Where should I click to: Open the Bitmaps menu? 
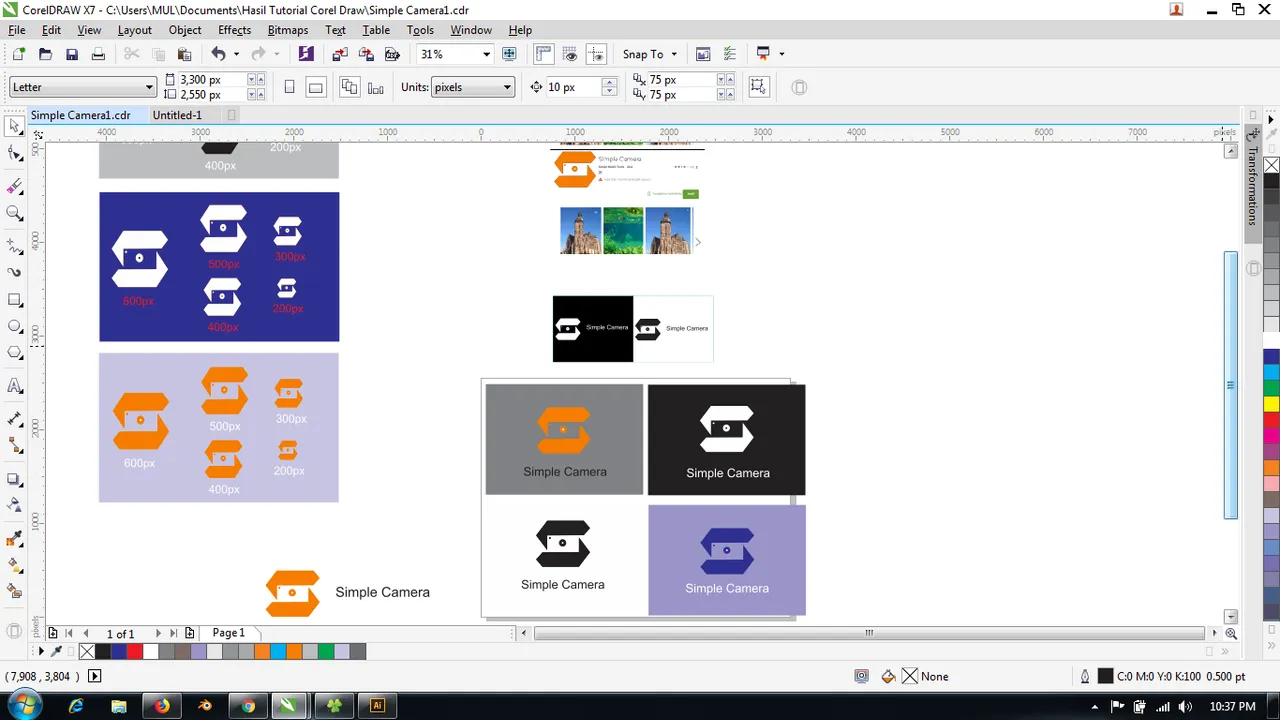(x=287, y=30)
